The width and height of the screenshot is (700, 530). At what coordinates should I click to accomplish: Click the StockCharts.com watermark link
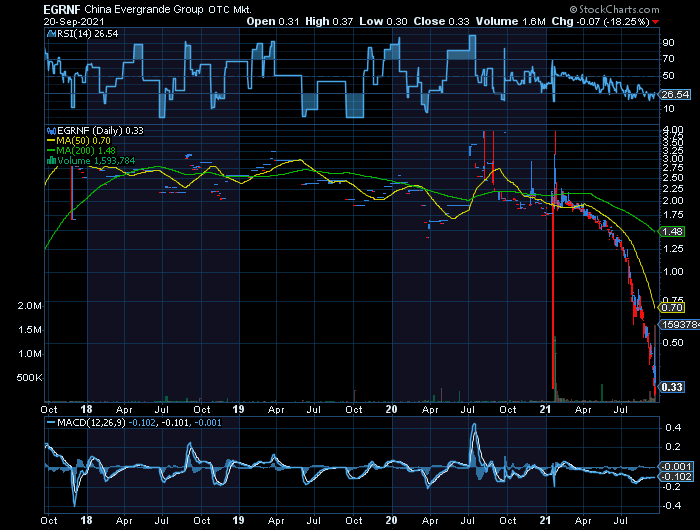click(614, 9)
